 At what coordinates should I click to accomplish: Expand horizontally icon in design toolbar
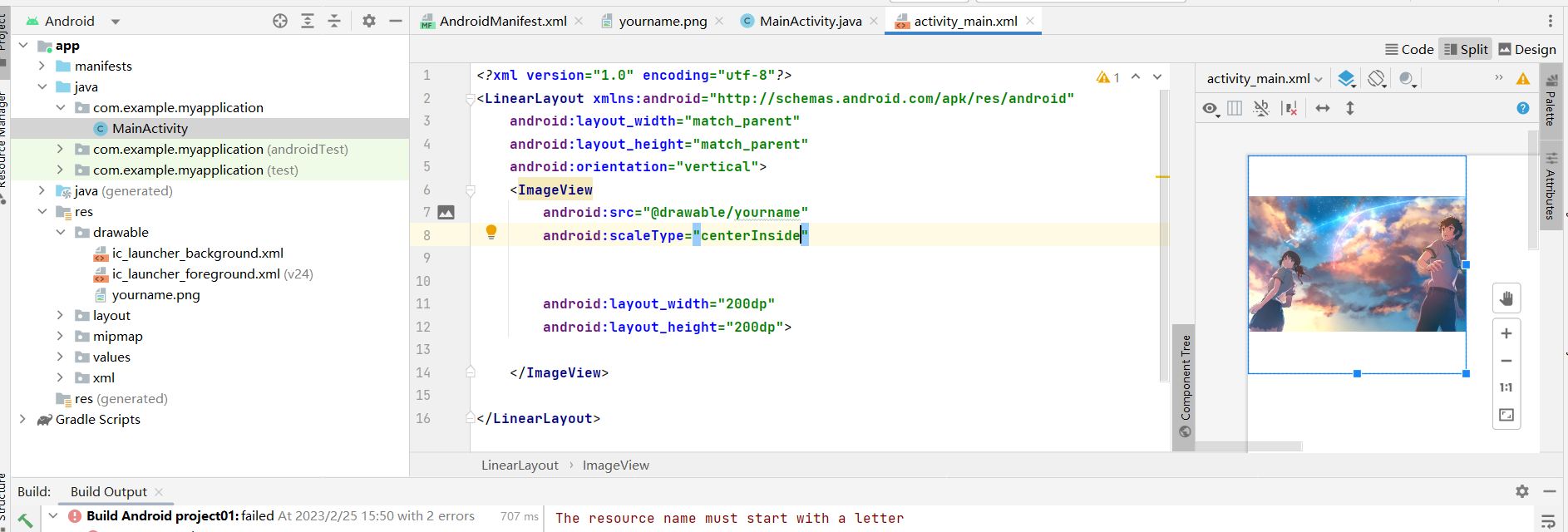(x=1323, y=108)
